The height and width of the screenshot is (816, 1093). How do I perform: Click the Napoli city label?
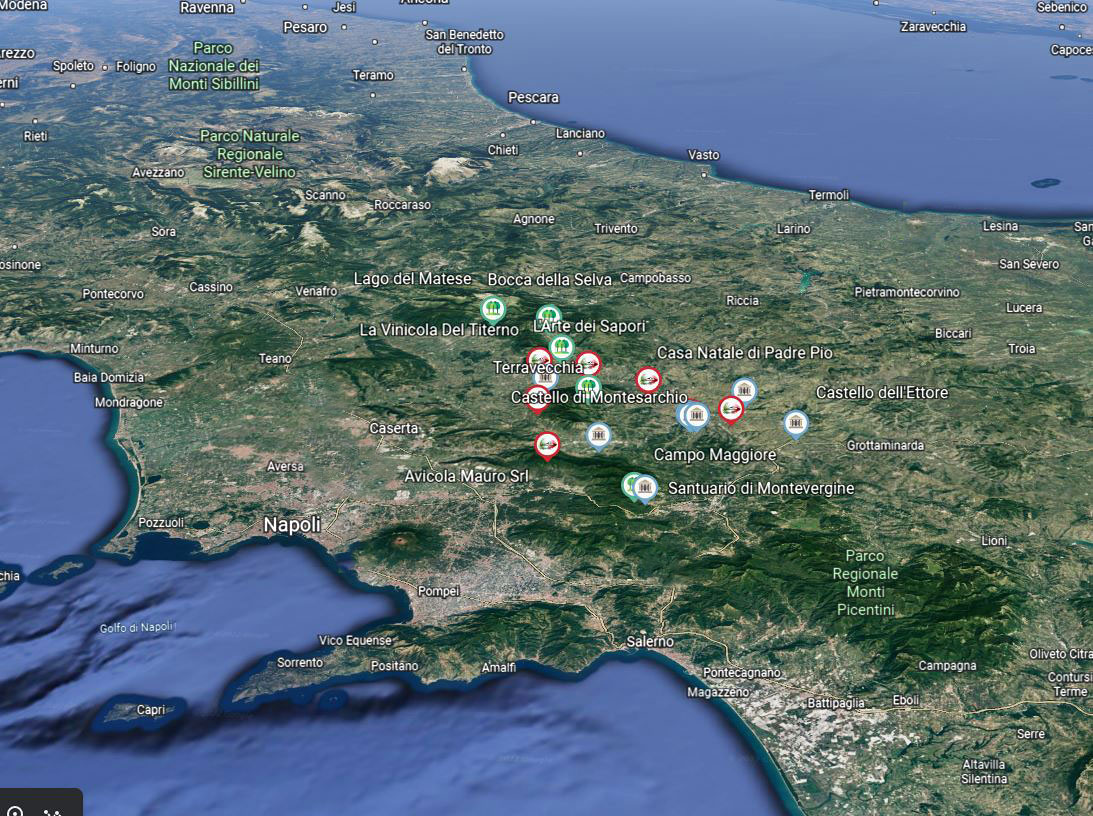click(292, 525)
